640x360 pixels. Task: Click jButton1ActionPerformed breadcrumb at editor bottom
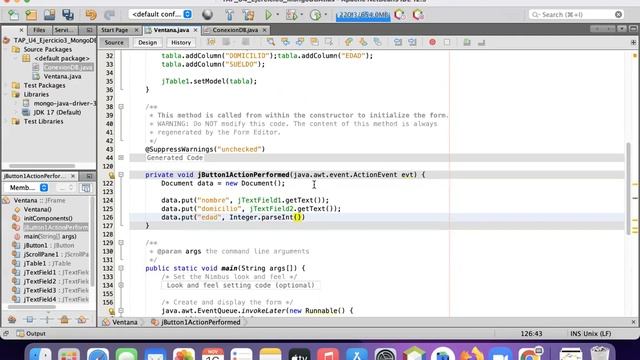pos(196,322)
